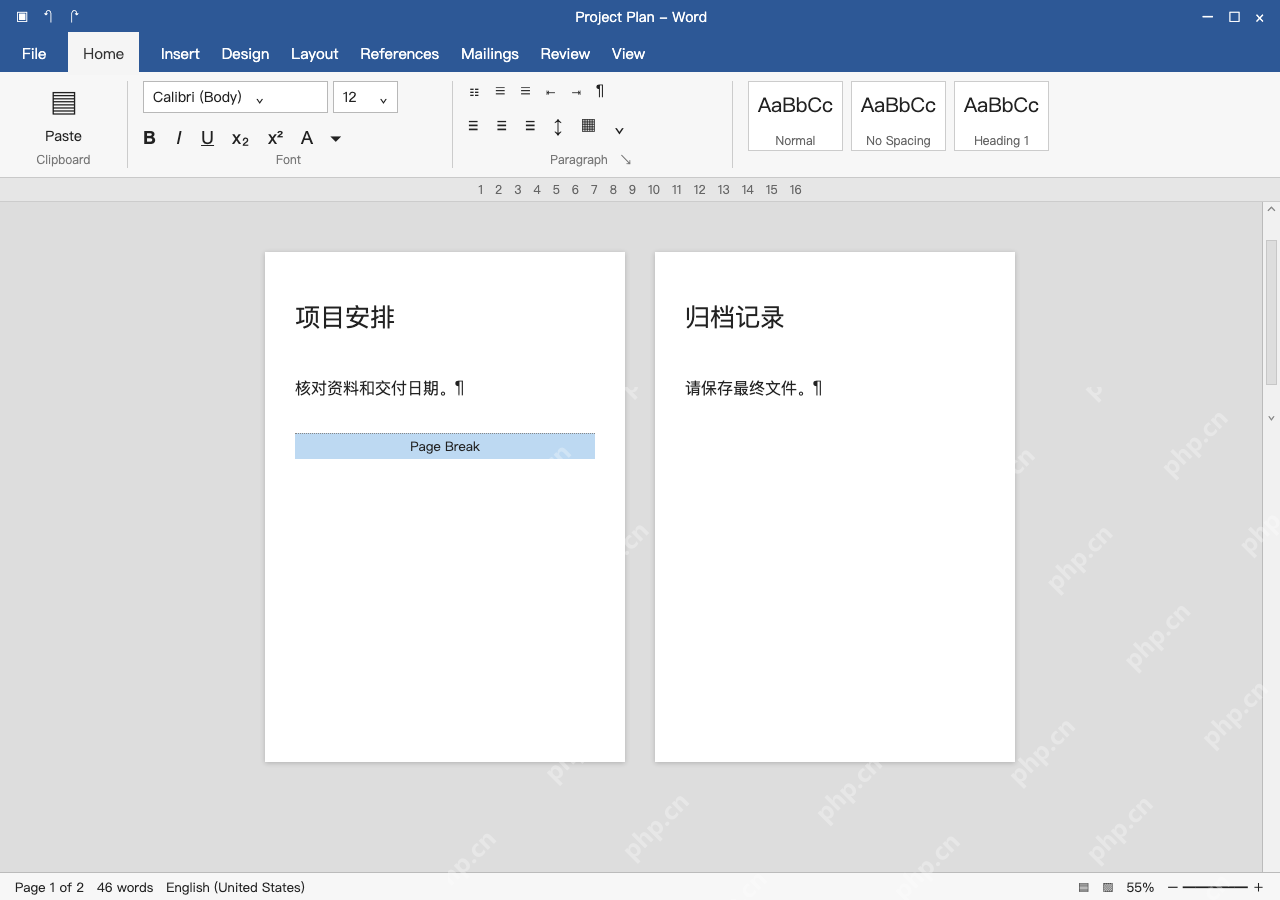Open the File menu

click(34, 54)
